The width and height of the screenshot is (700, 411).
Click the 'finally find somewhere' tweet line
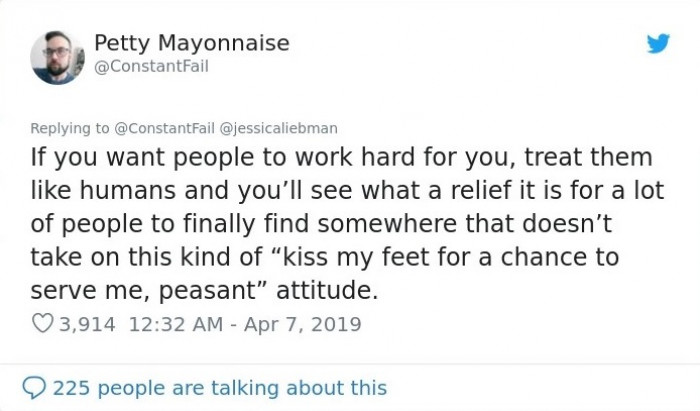tap(342, 224)
